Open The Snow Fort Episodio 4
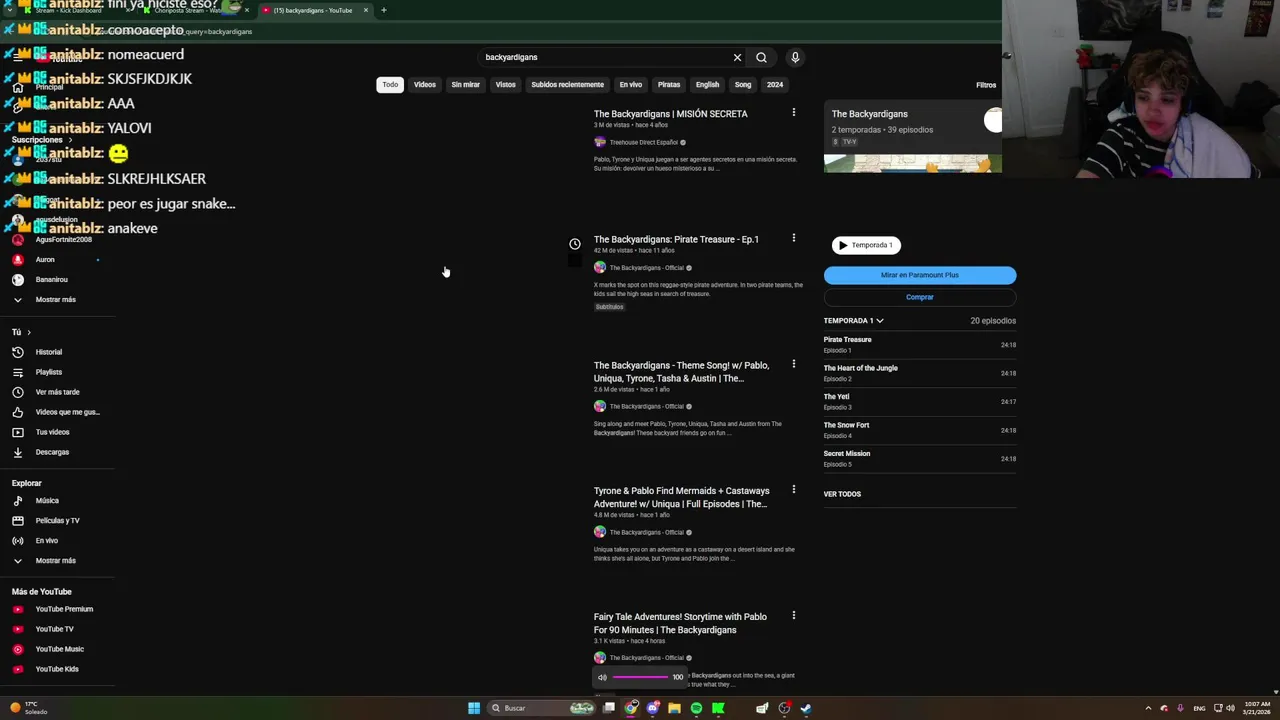Image resolution: width=1280 pixels, height=720 pixels. coord(920,430)
